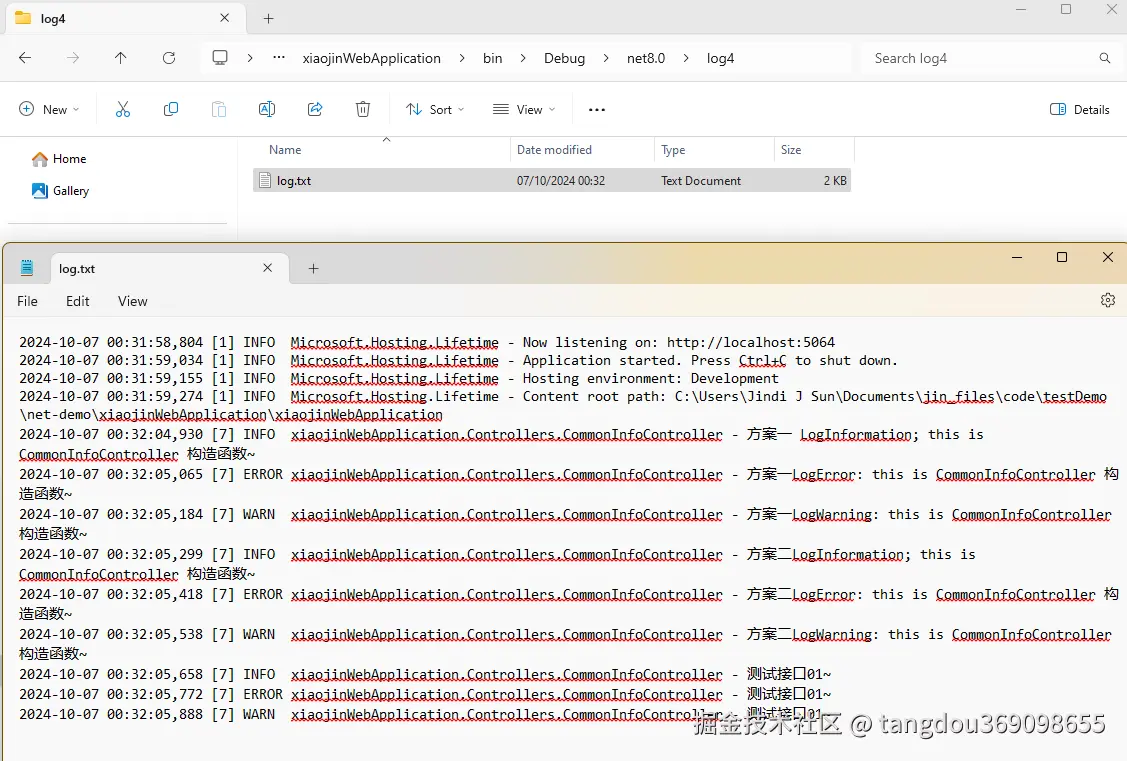Open the View dropdown in Explorer
Image resolution: width=1127 pixels, height=761 pixels.
[524, 109]
